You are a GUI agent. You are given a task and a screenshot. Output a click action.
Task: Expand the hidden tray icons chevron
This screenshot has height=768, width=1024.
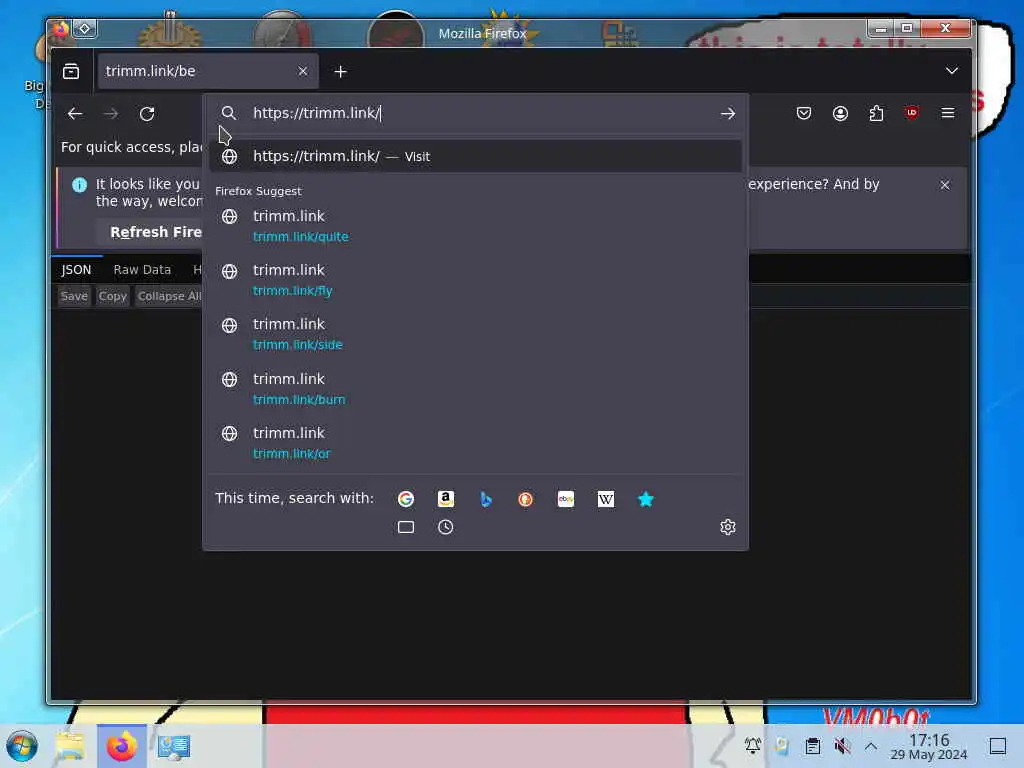point(871,745)
